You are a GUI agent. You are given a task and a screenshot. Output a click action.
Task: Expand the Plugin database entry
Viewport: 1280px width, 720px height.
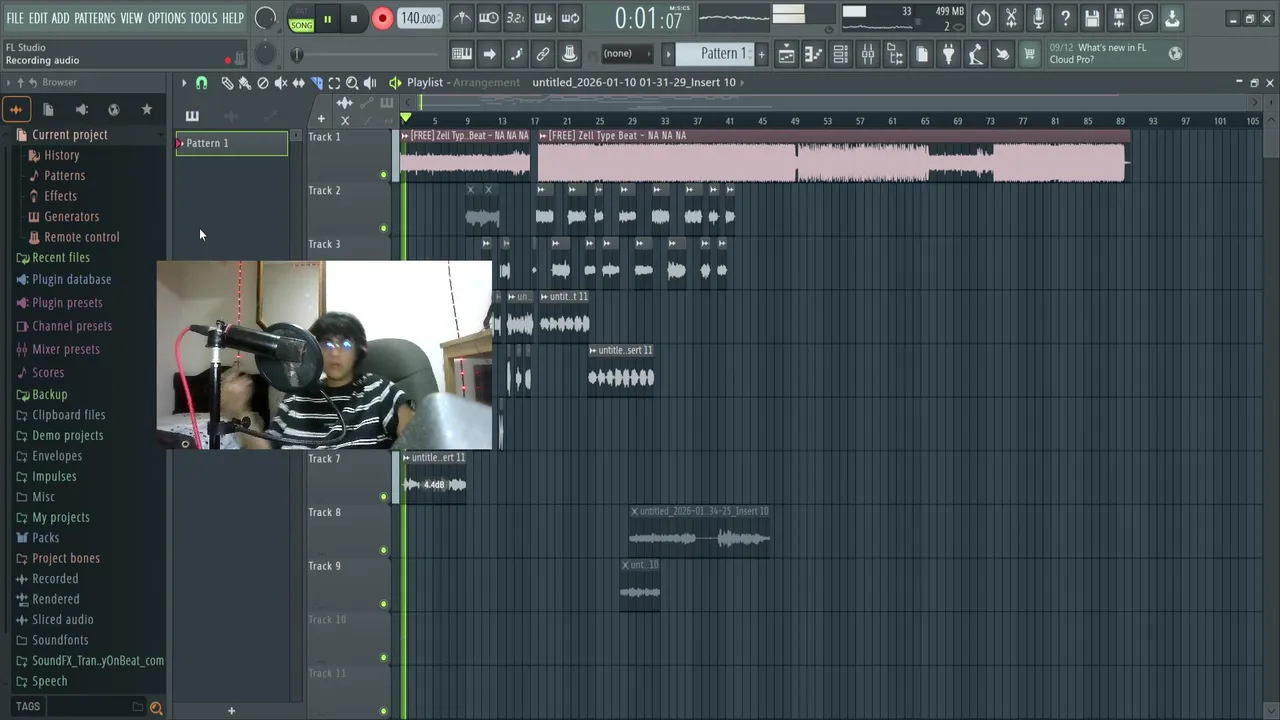[71, 280]
